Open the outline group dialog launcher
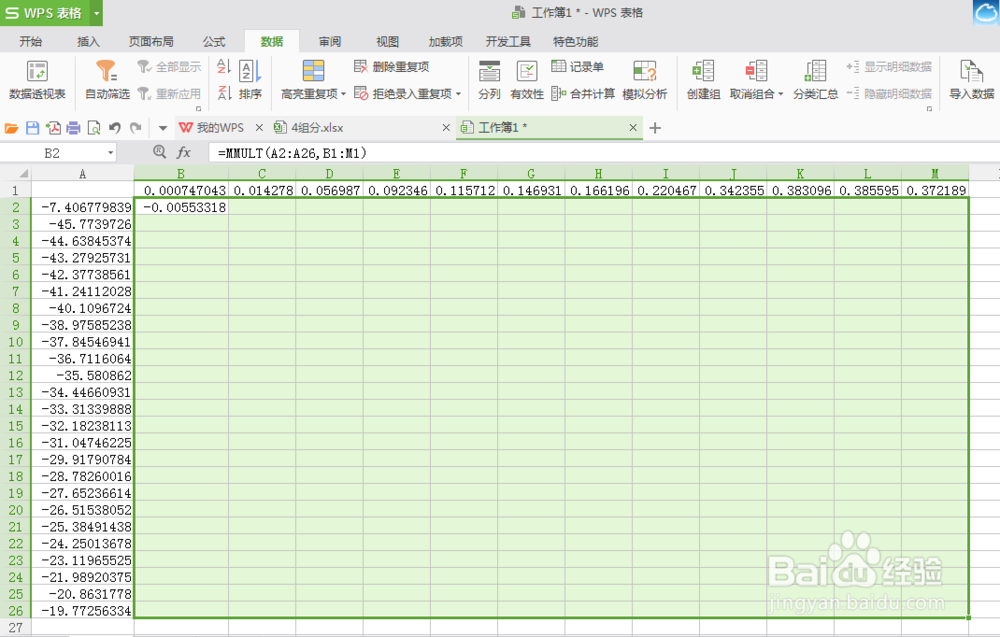This screenshot has height=637, width=1000. pyautogui.click(x=929, y=109)
